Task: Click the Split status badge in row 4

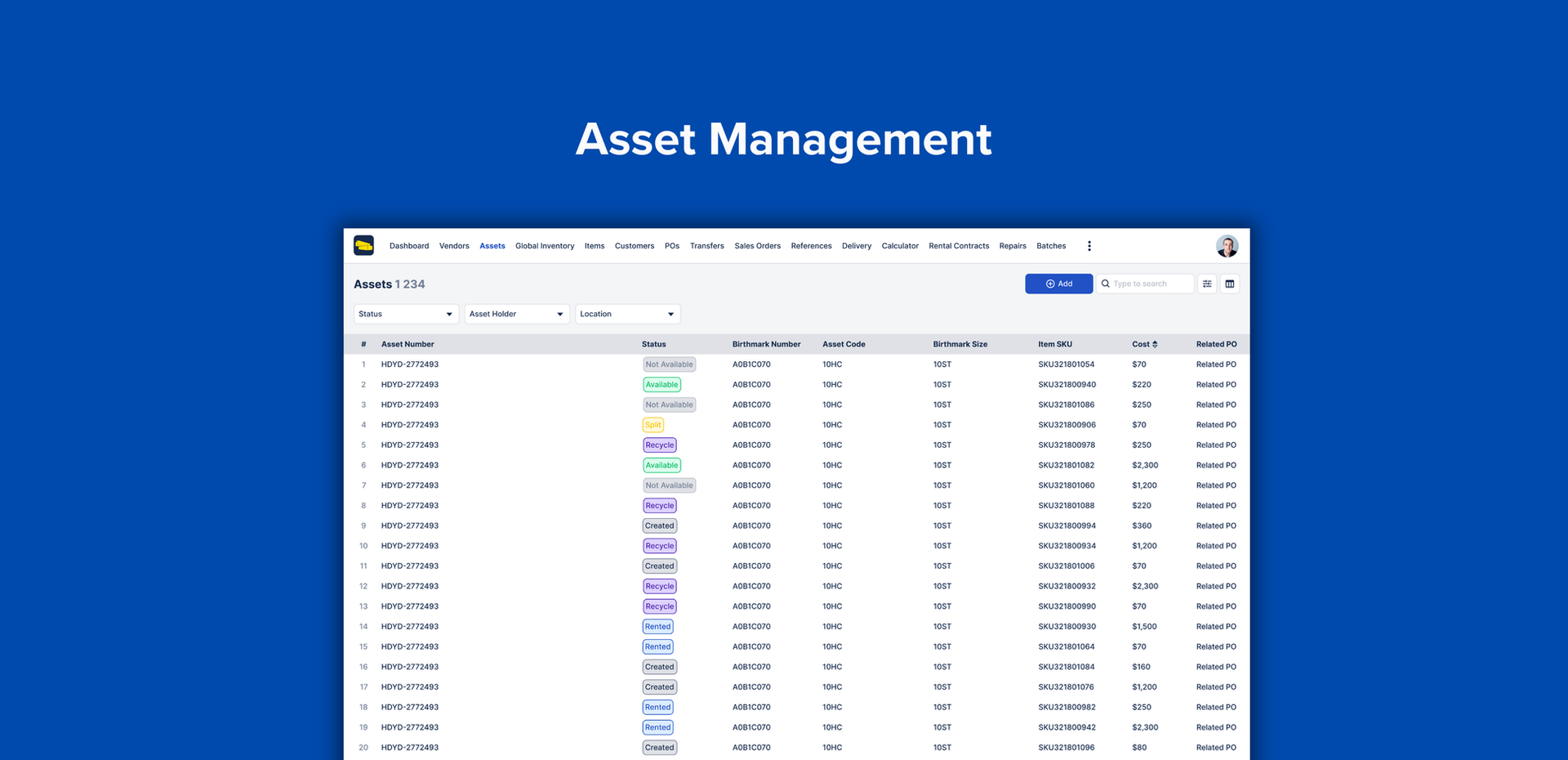Action: click(x=653, y=425)
